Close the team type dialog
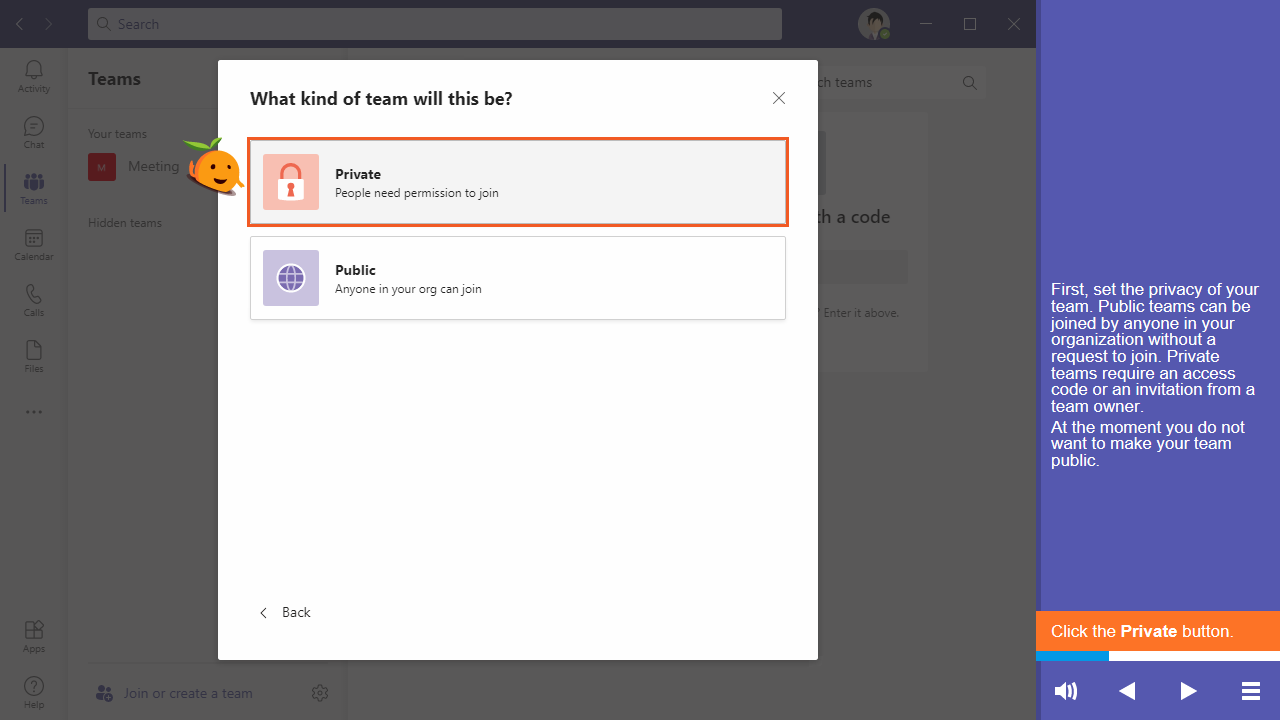The height and width of the screenshot is (720, 1280). (x=779, y=98)
